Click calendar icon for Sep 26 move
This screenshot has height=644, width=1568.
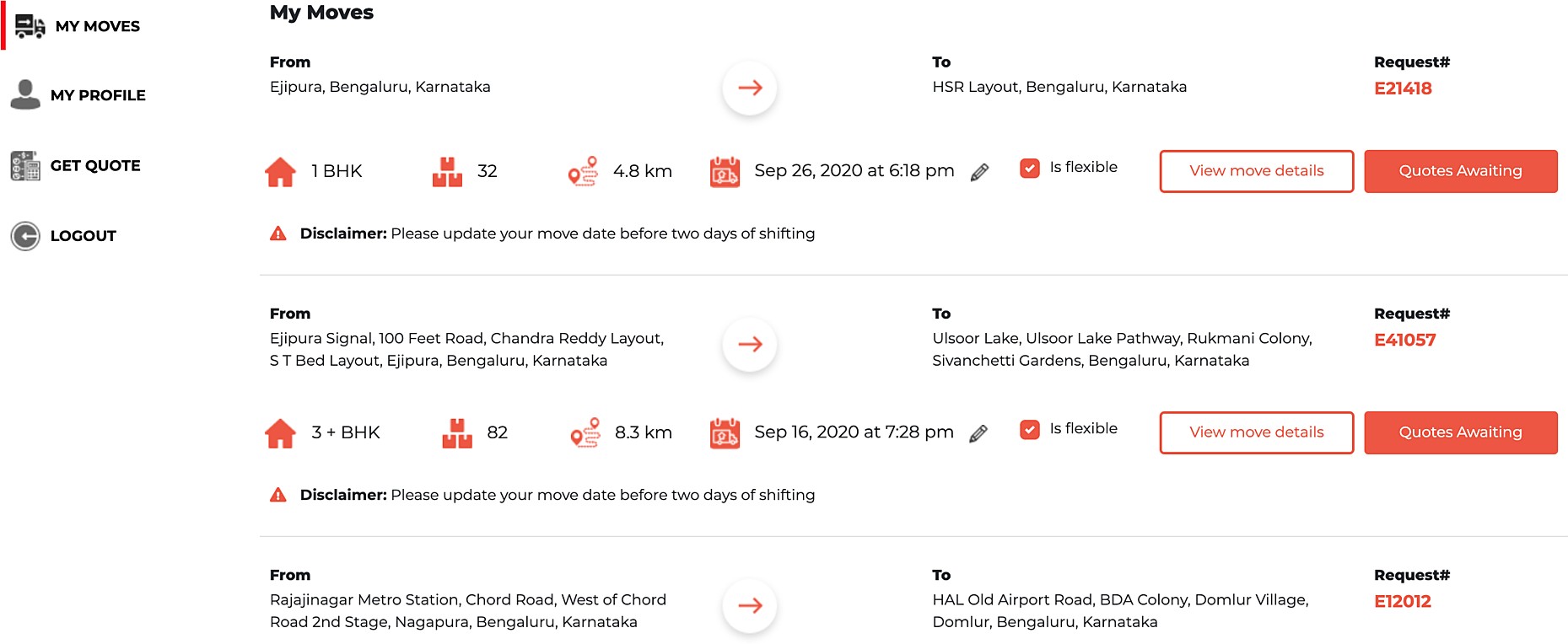point(725,171)
